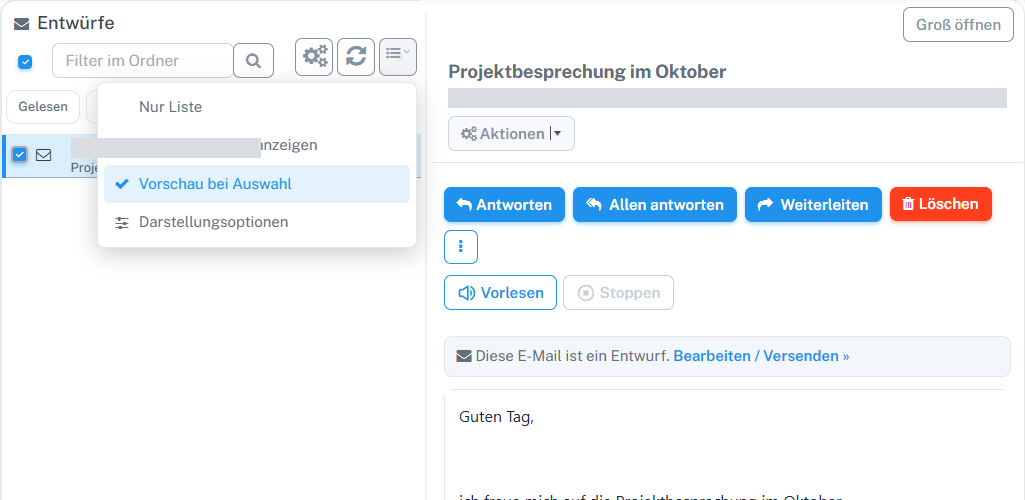This screenshot has width=1025, height=500.
Task: Forward the mail with Weiterleiten
Action: [813, 205]
